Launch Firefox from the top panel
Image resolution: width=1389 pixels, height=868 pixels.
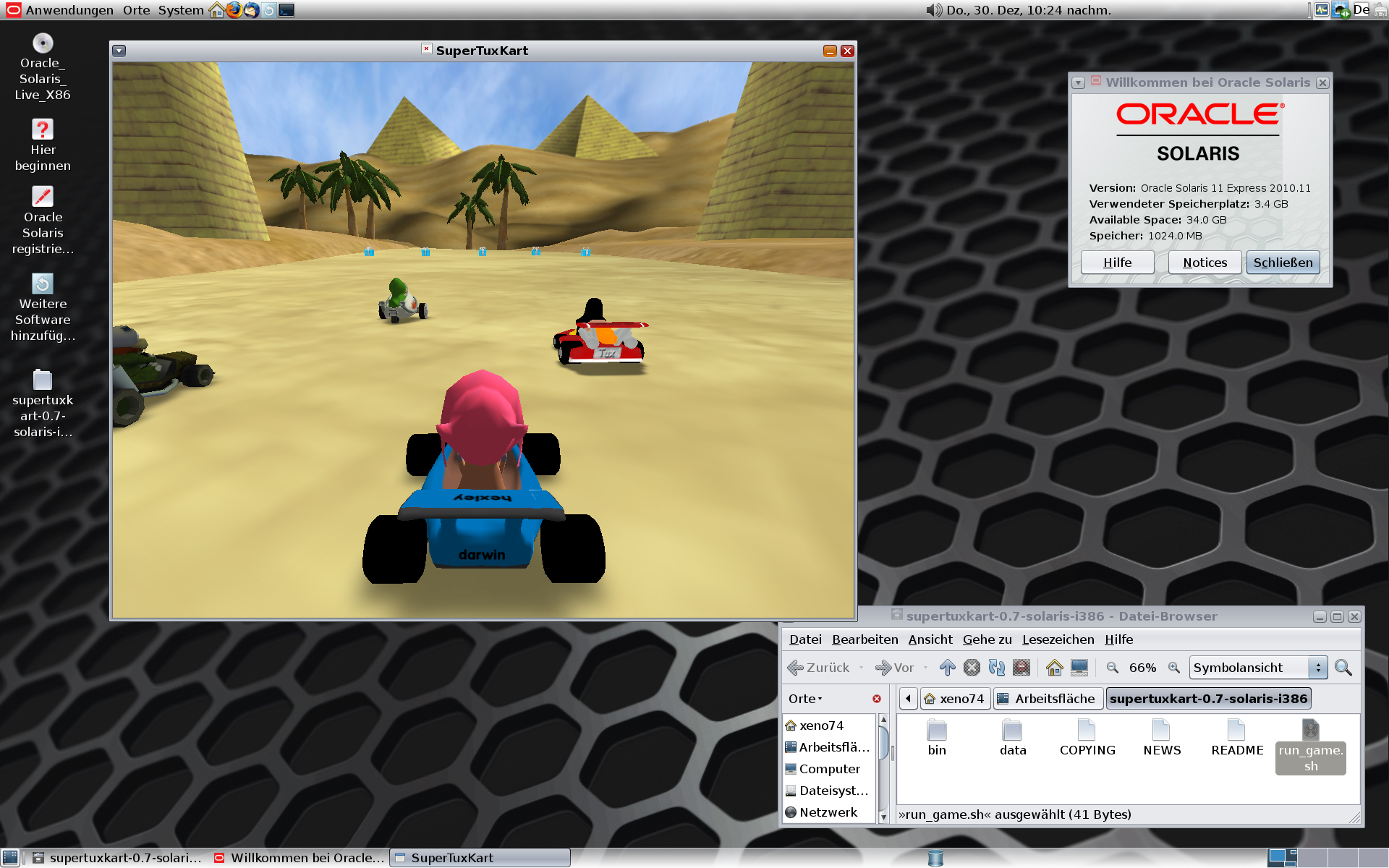click(x=234, y=10)
